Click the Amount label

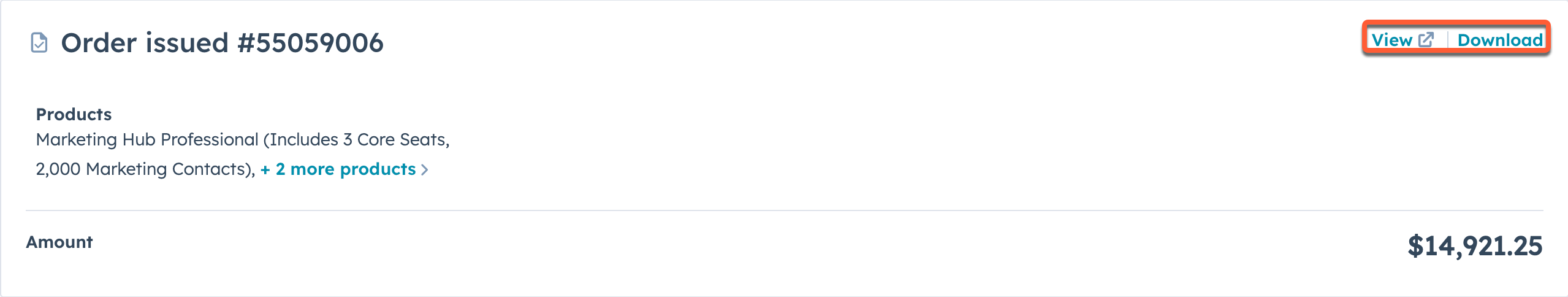point(59,242)
